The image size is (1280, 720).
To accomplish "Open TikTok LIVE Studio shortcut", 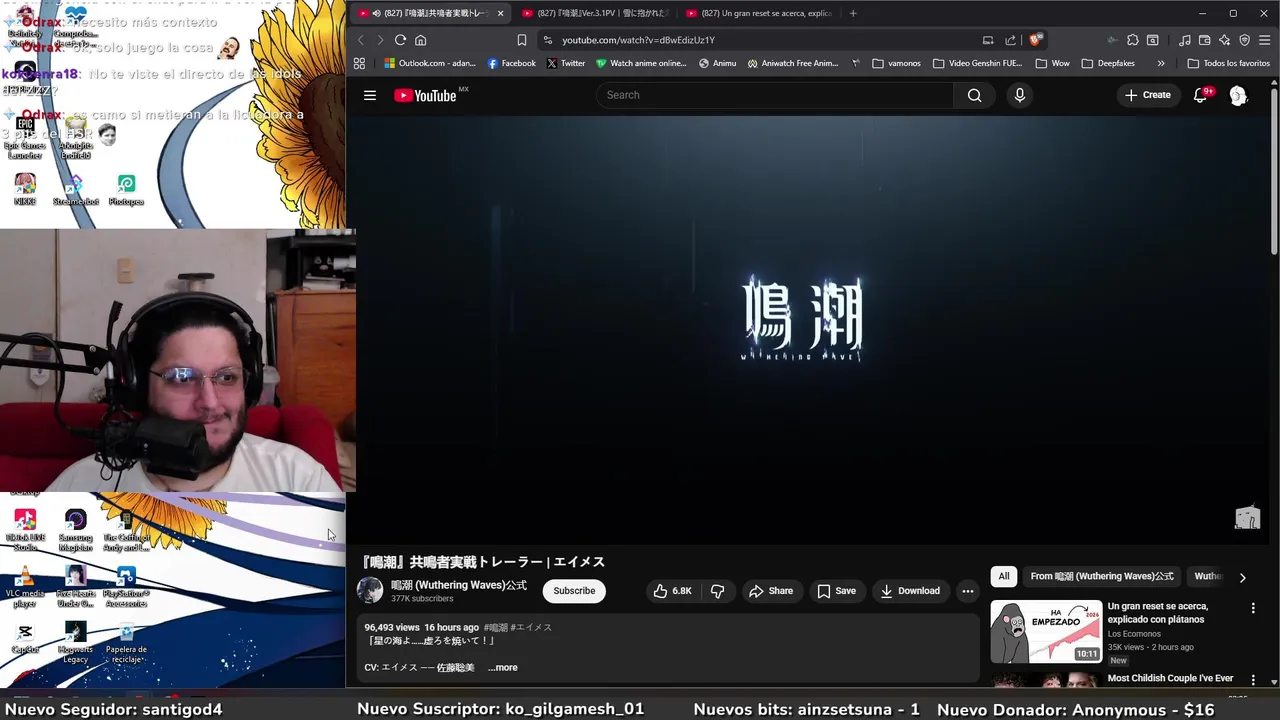I will tap(25, 530).
